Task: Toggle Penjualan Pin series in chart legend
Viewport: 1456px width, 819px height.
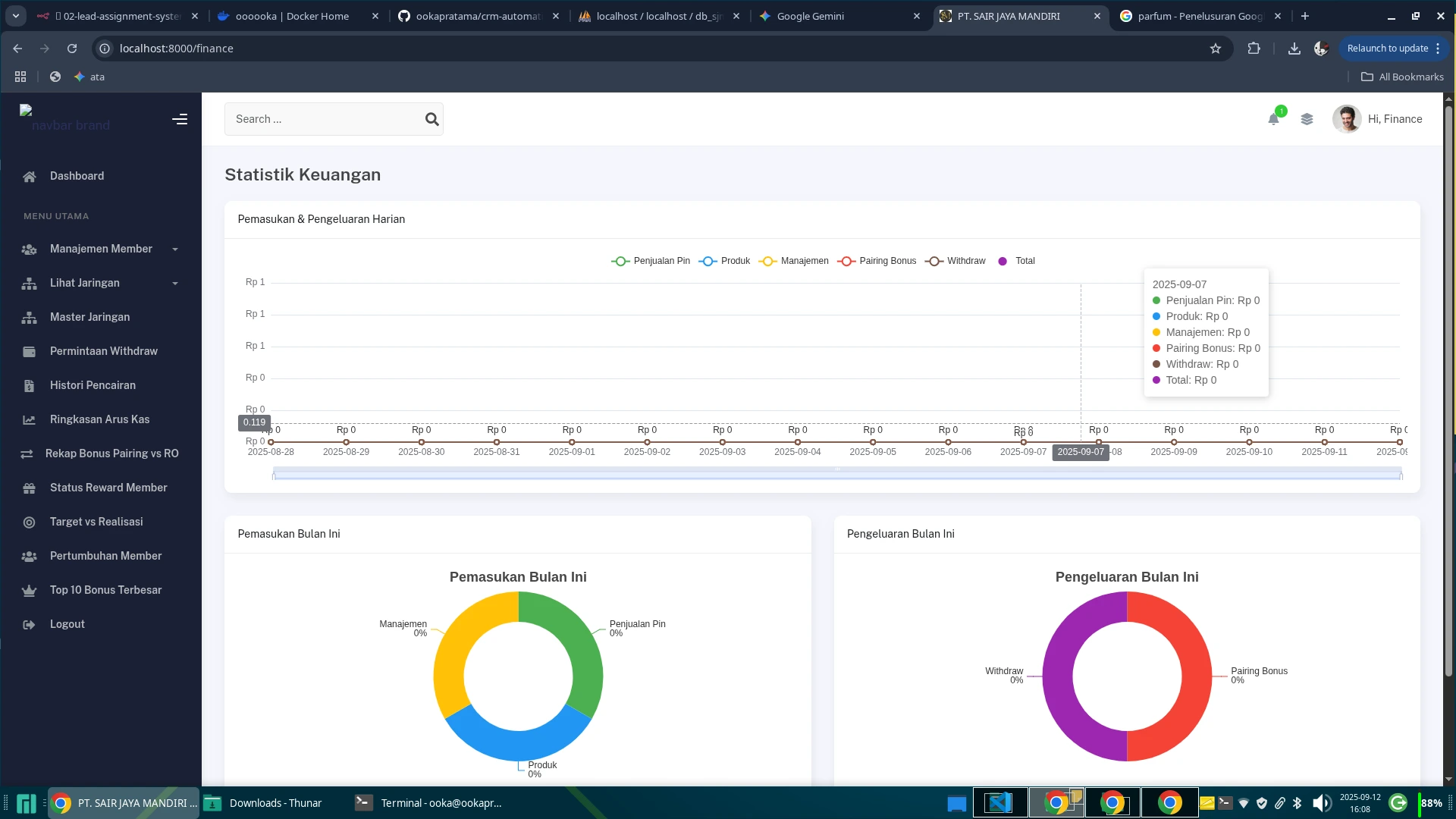Action: coord(651,261)
